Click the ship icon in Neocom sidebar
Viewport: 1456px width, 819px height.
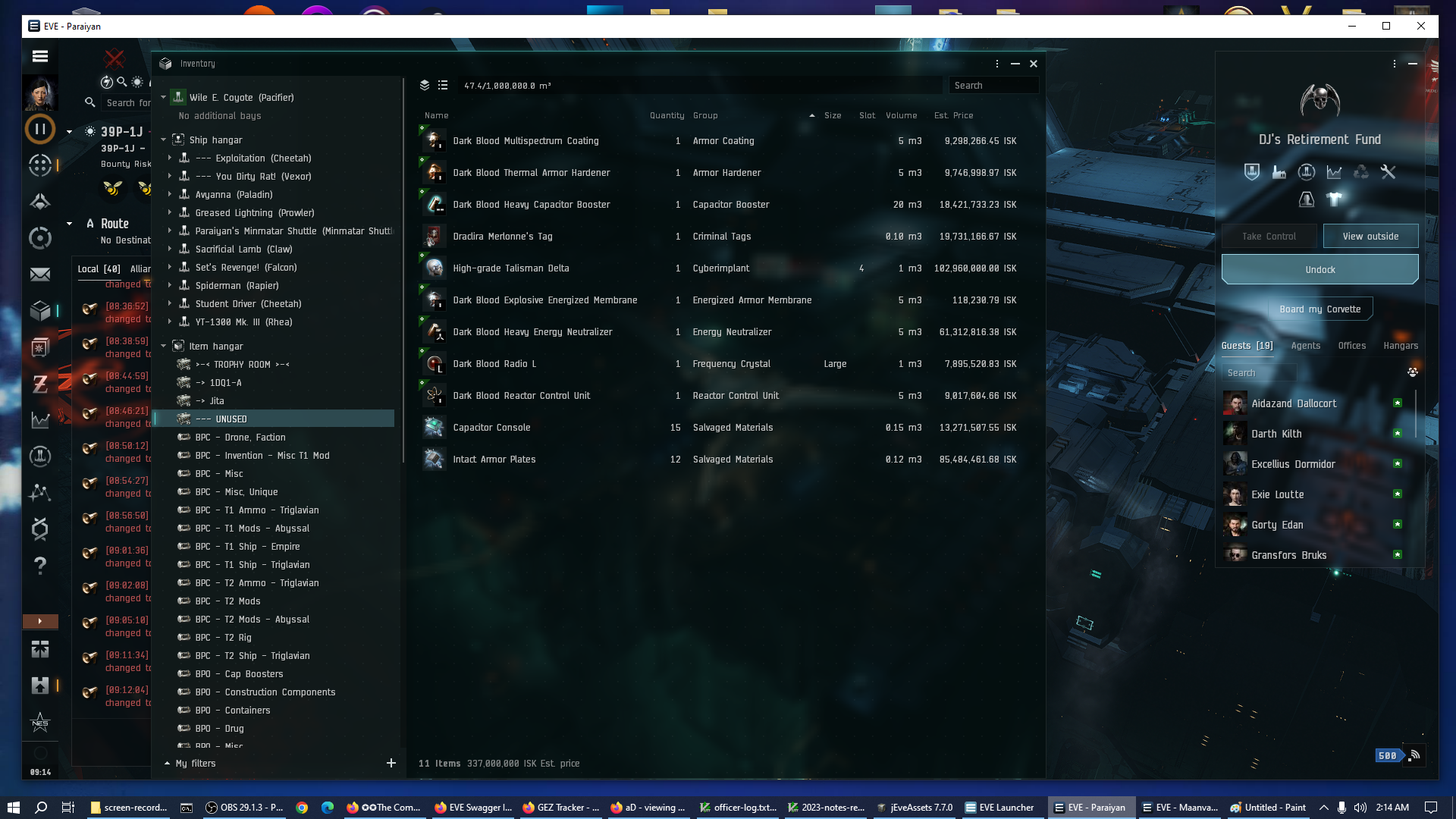coord(40,202)
